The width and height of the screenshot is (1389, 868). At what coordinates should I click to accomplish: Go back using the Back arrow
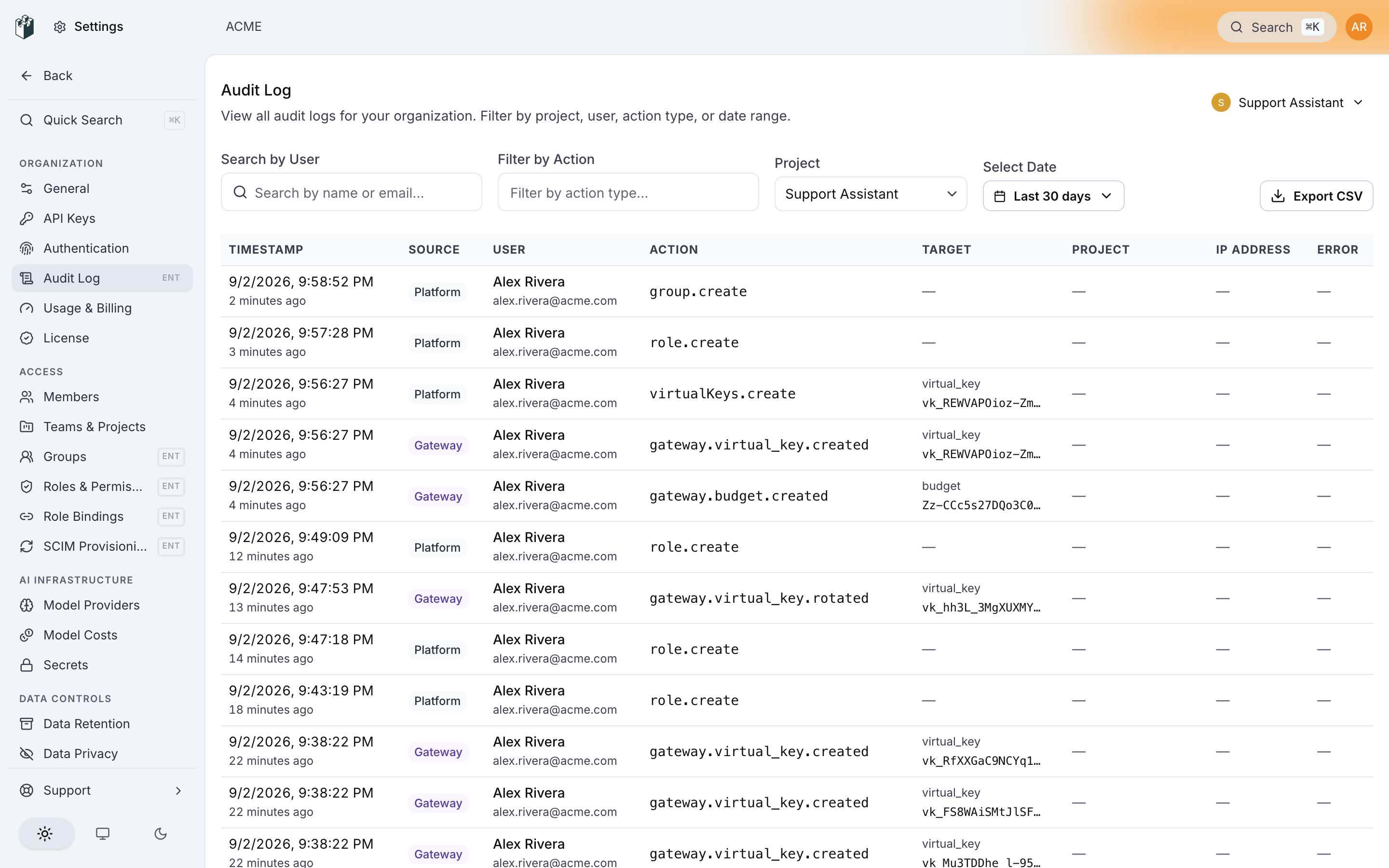pos(27,76)
